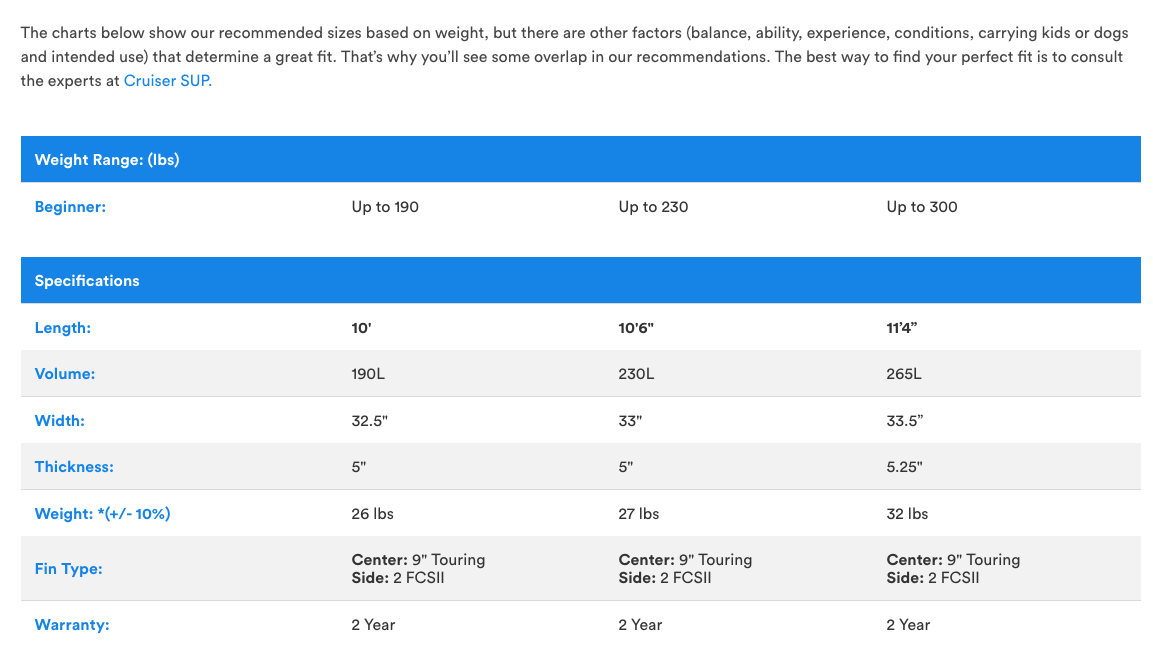Viewport: 1153px width, 652px height.
Task: Click the 11'4" length value
Action: click(902, 328)
